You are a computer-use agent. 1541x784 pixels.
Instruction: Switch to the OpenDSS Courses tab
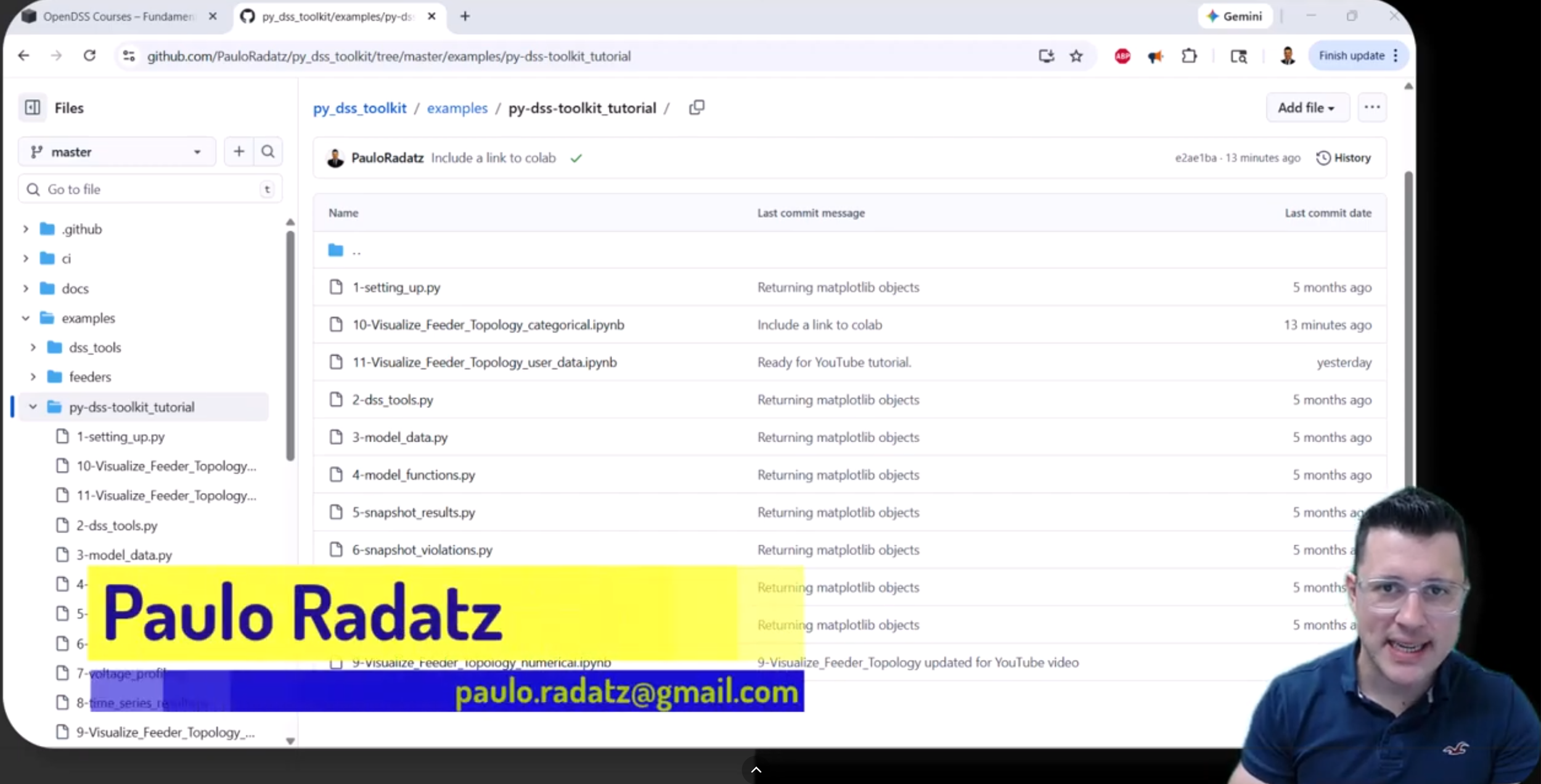[x=117, y=17]
